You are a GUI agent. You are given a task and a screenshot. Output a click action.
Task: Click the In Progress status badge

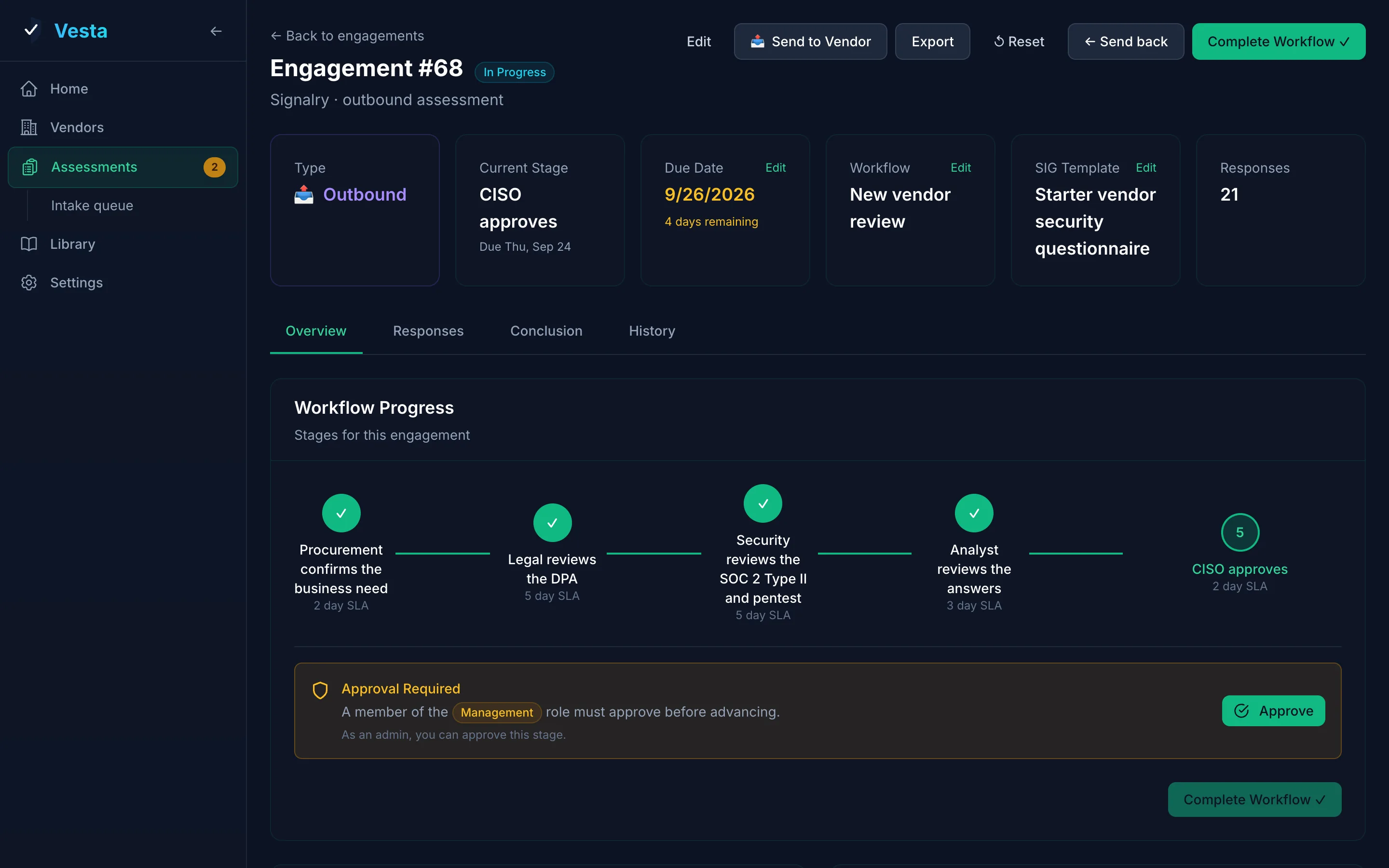[x=514, y=72]
